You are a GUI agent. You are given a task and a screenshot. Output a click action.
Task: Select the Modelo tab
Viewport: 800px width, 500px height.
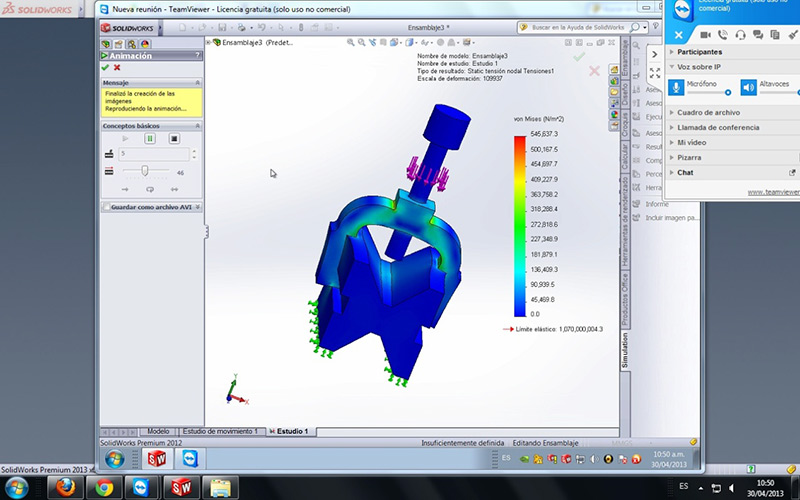(x=158, y=431)
